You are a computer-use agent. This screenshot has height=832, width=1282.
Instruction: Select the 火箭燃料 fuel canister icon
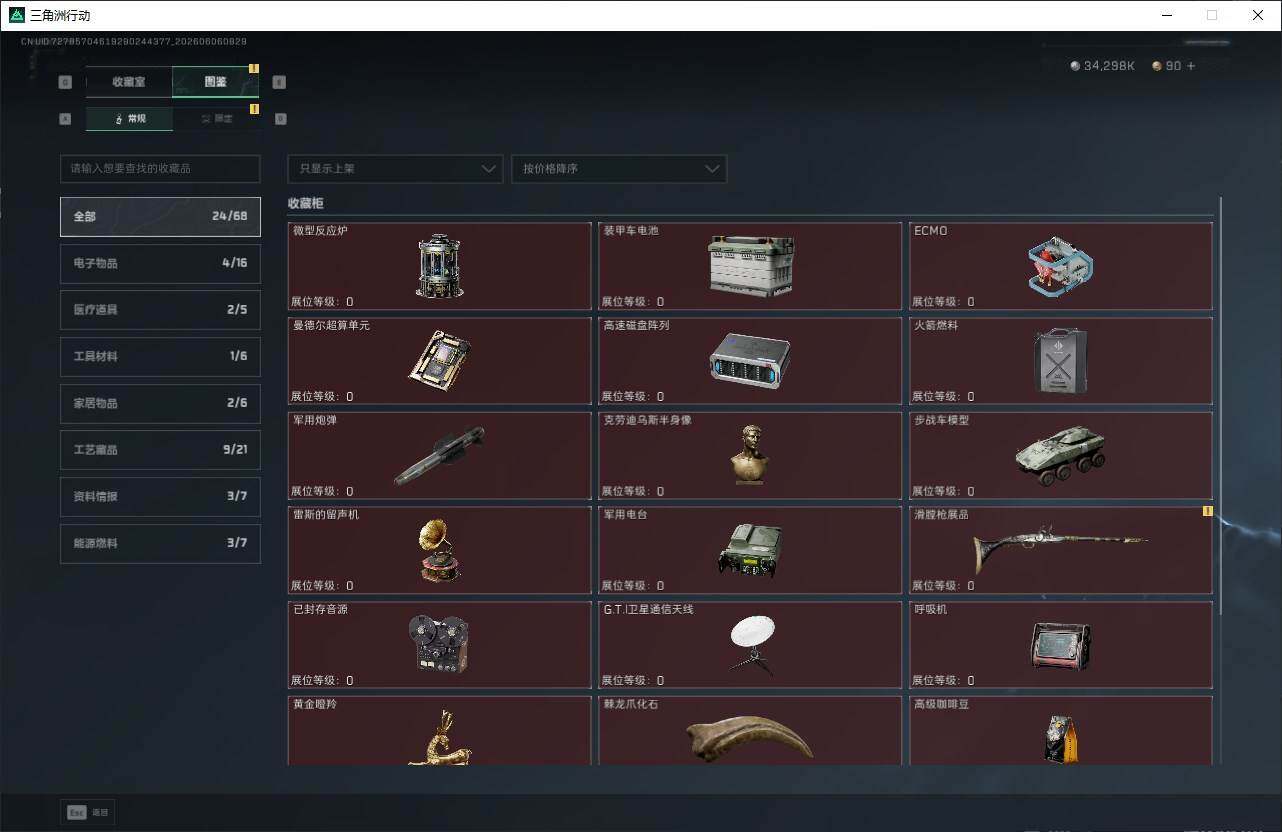pyautogui.click(x=1060, y=360)
